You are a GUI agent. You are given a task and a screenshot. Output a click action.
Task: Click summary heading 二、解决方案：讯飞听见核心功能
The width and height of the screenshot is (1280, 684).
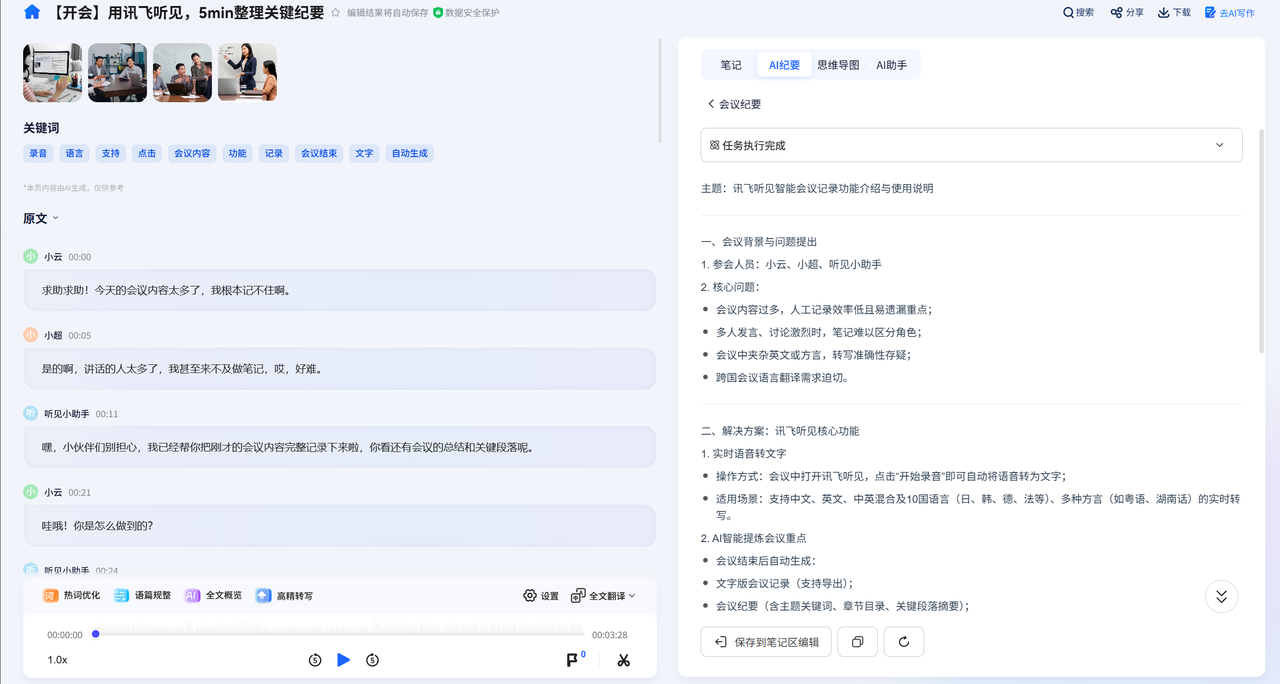pos(780,431)
